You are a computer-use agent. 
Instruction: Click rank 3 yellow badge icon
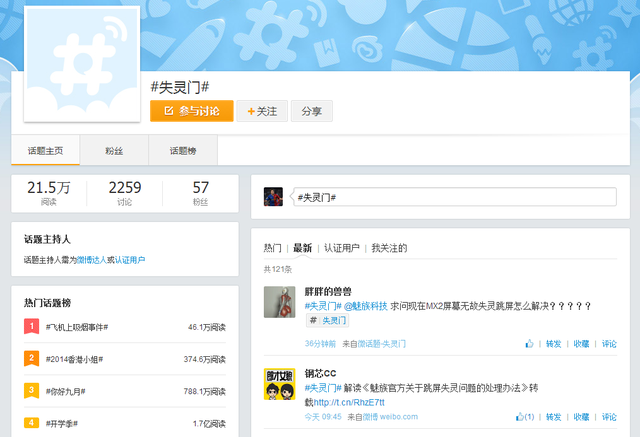point(31,390)
